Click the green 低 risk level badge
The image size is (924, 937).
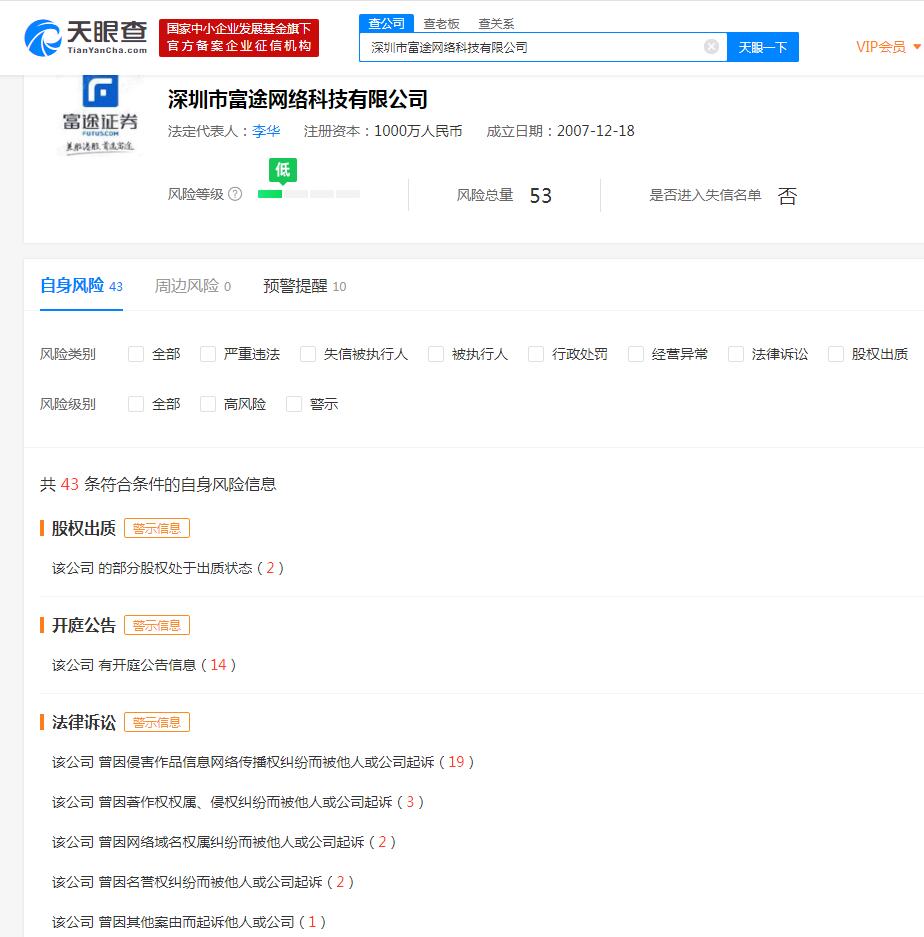coord(283,170)
